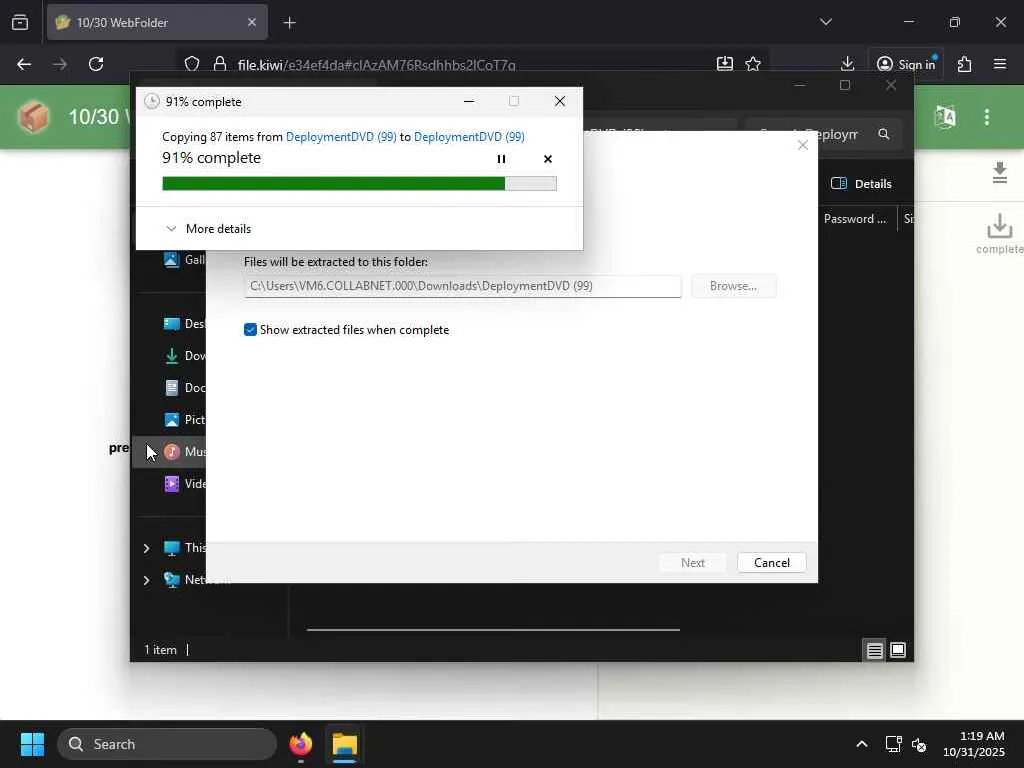
Task: Close the extract wizard dialog
Action: pyautogui.click(x=803, y=145)
